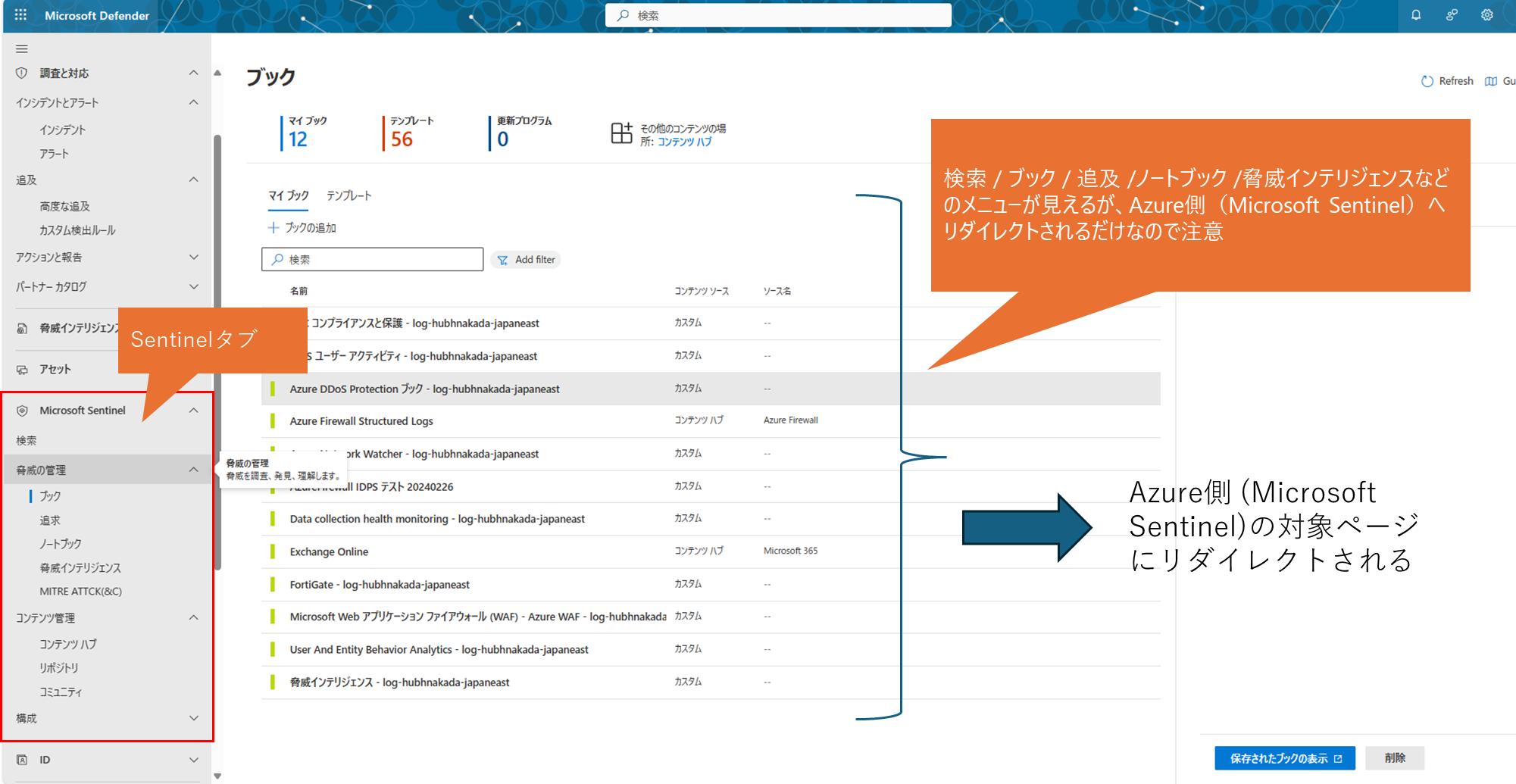1516x784 pixels.
Task: Open コンテンツ ハブ in sidebar
Action: (68, 644)
